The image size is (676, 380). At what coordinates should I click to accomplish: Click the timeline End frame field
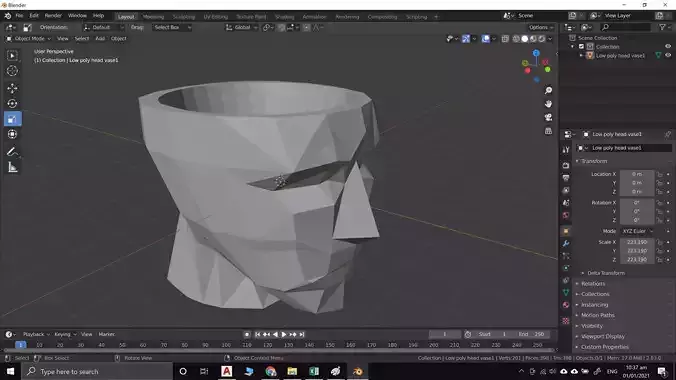532,334
